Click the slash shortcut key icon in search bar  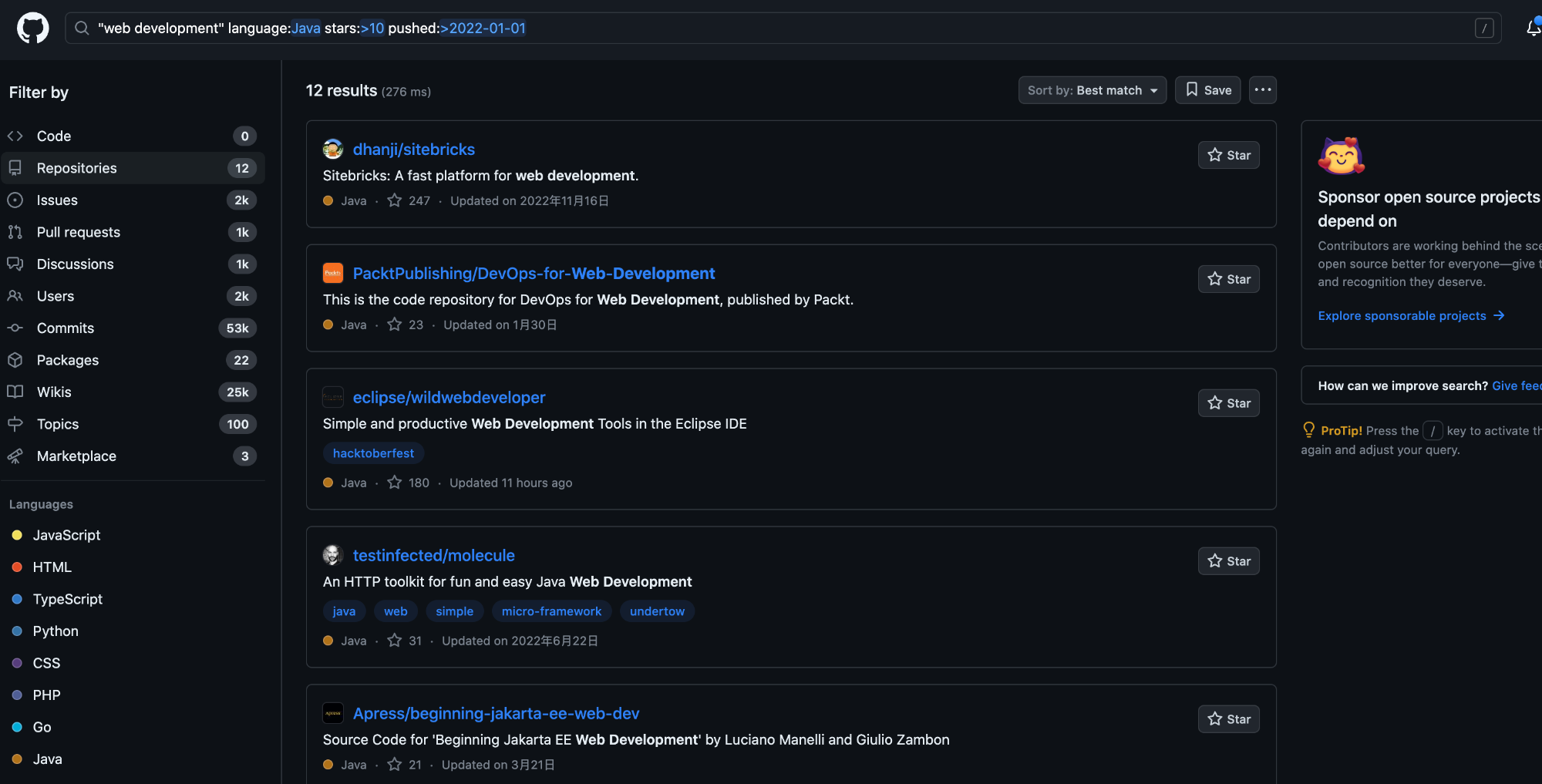1484,29
